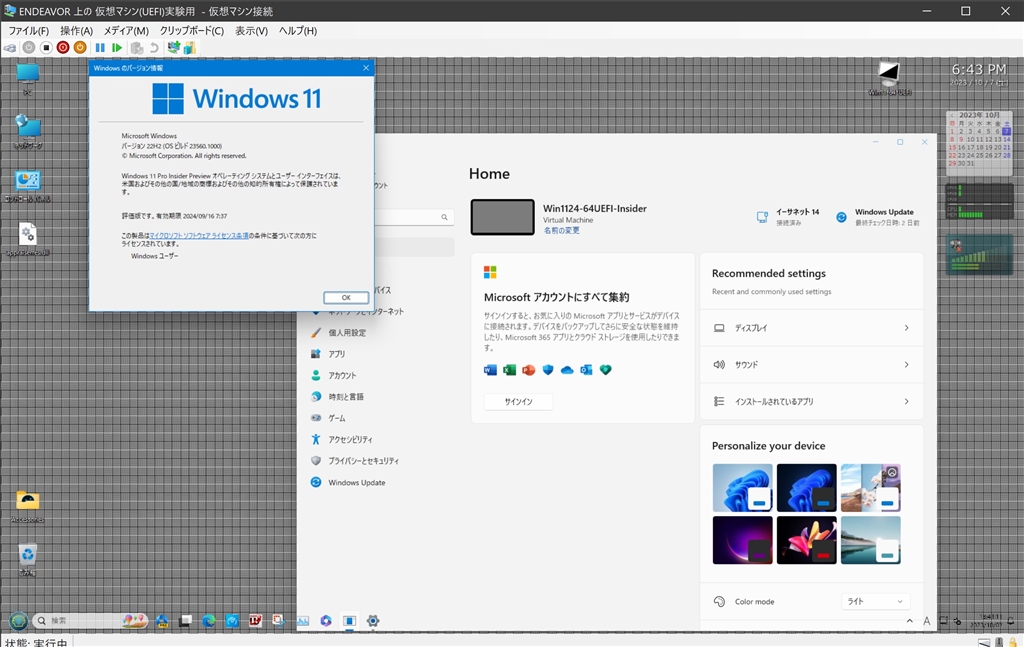Open the Color mode ライト dropdown
This screenshot has width=1024, height=647.
(x=875, y=601)
